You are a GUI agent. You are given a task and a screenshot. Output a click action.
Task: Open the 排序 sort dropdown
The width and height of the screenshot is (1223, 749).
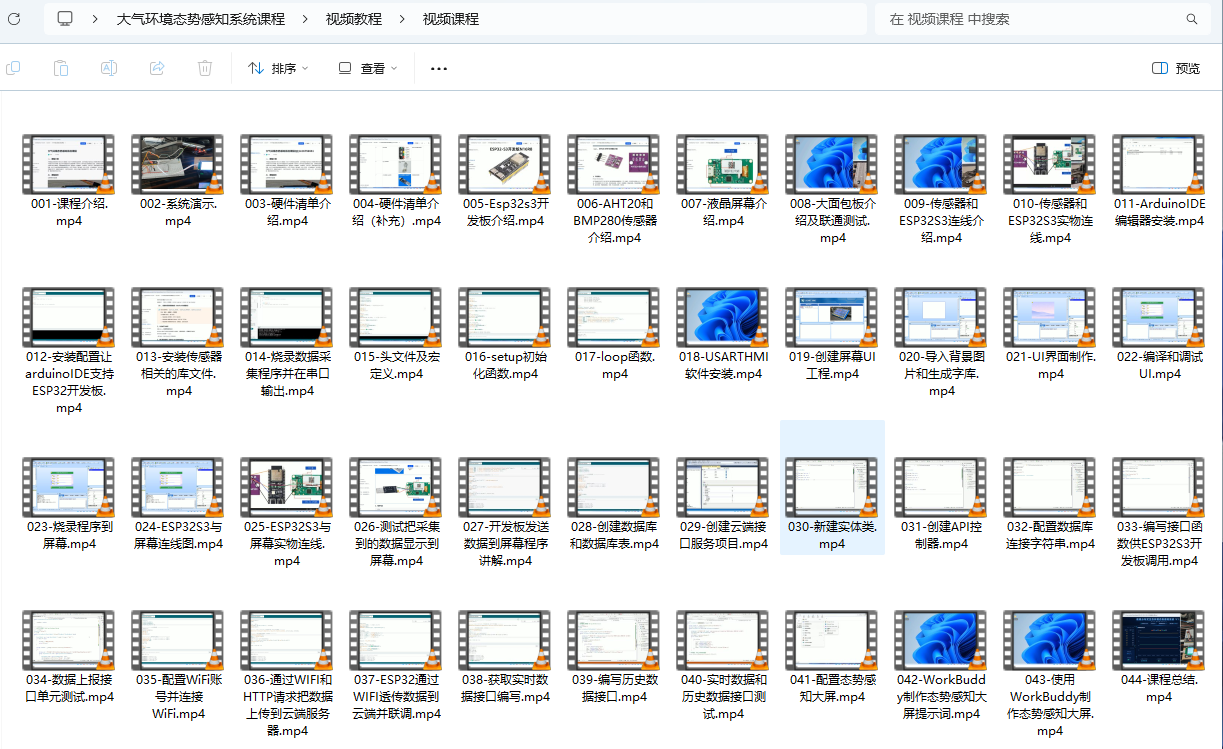point(278,68)
